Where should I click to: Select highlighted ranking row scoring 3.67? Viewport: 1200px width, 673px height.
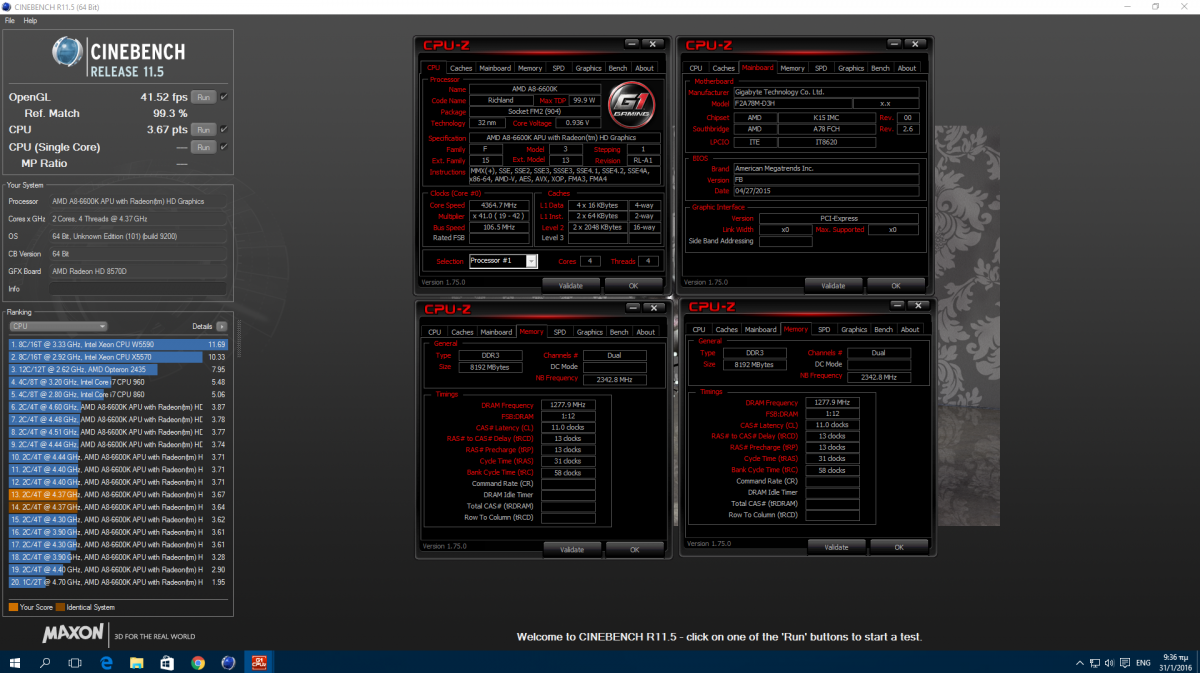click(118, 494)
